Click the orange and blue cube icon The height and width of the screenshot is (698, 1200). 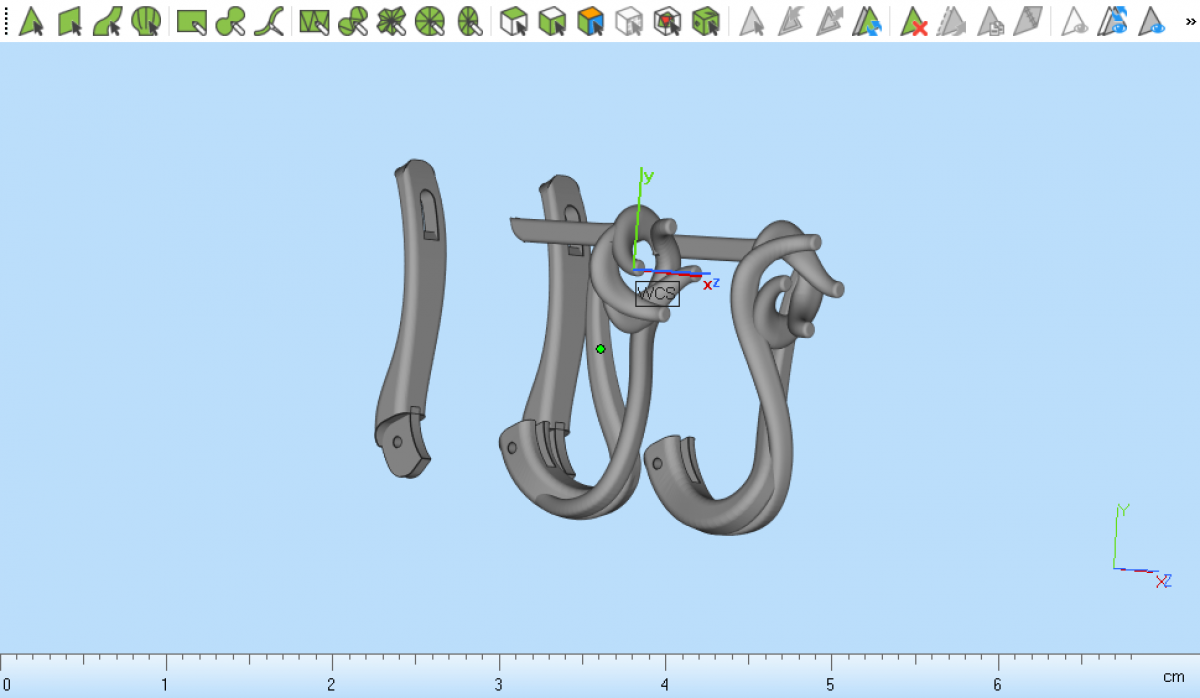point(591,21)
